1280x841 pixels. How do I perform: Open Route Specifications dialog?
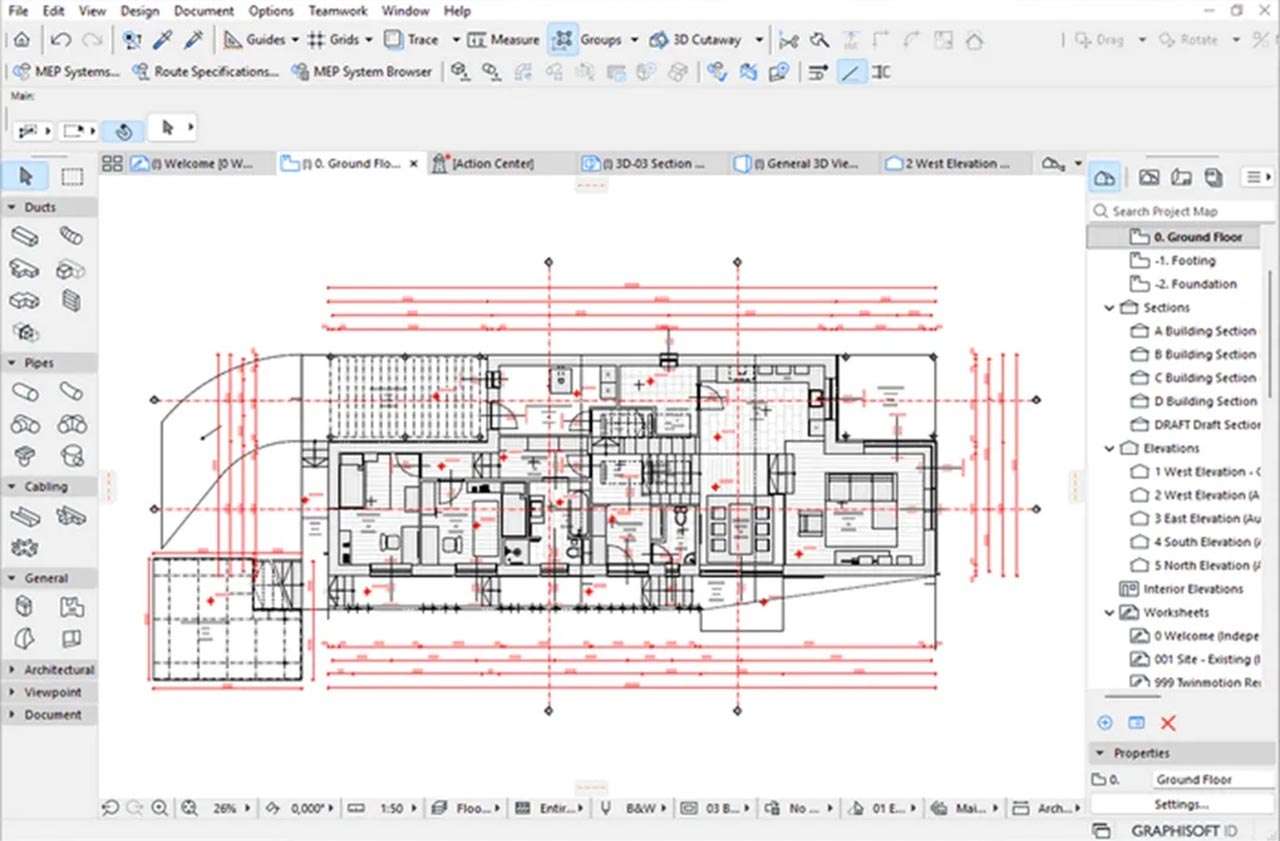point(205,72)
